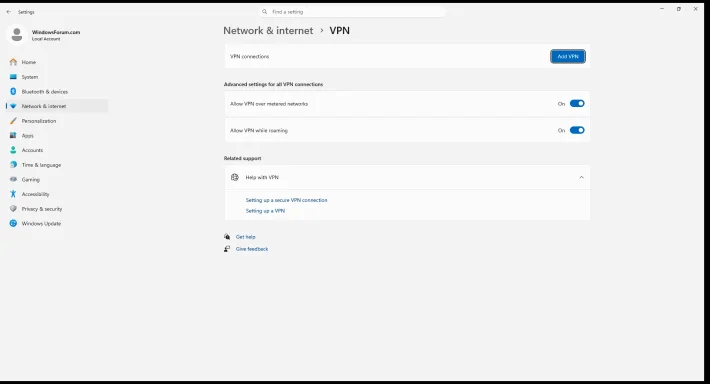710x384 pixels.
Task: Click the globe icon beside Help with VPN
Action: coord(235,177)
